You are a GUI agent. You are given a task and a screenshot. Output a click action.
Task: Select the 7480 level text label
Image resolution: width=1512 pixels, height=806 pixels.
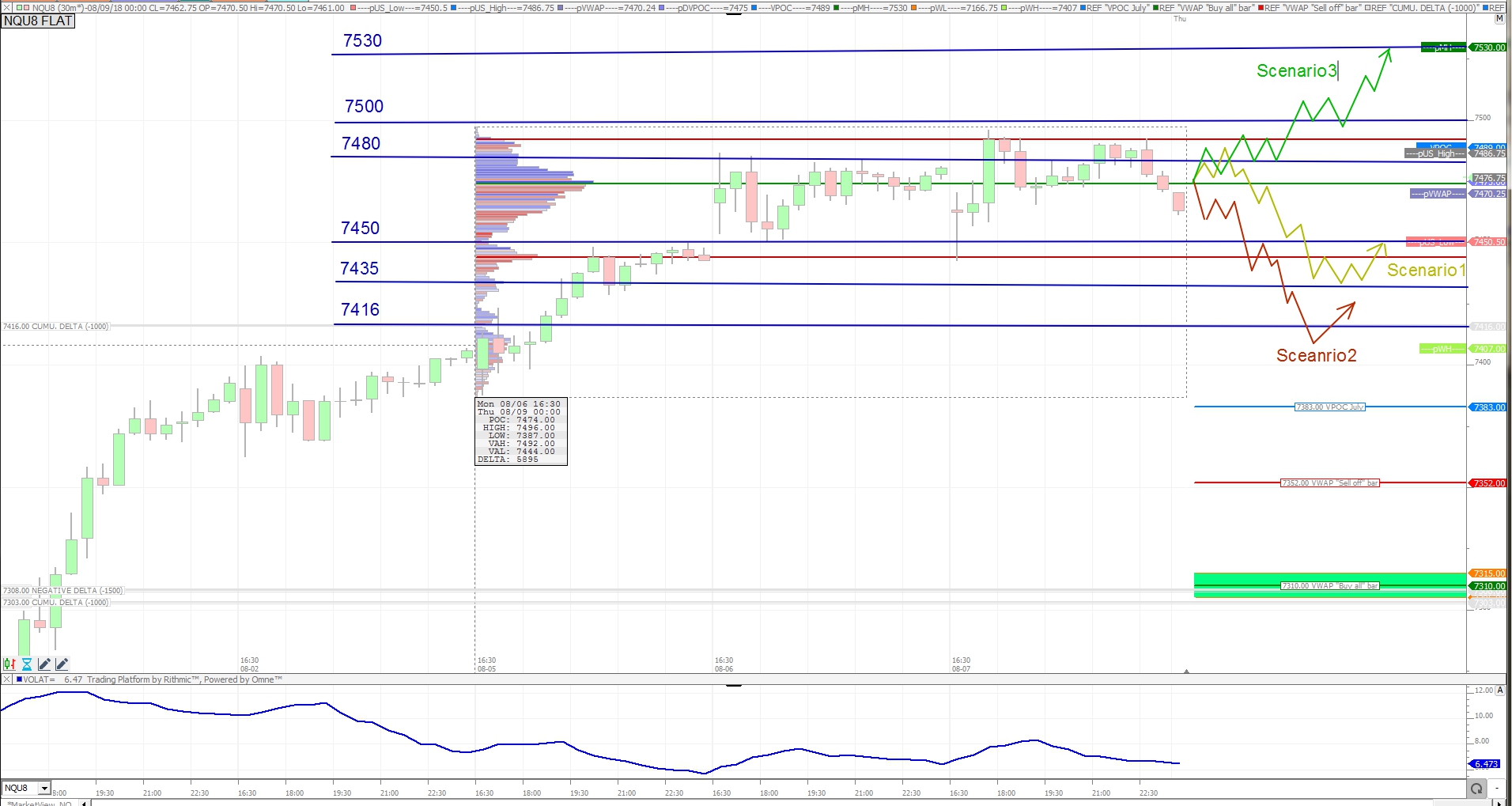coord(361,144)
